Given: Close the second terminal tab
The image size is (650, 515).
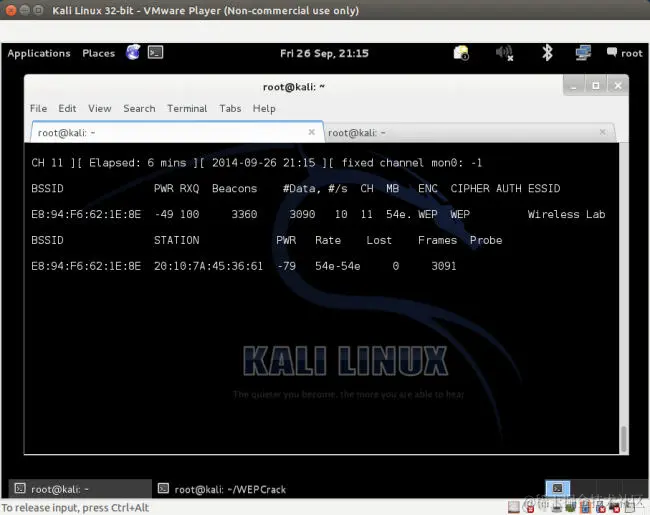Looking at the screenshot, I should [602, 132].
